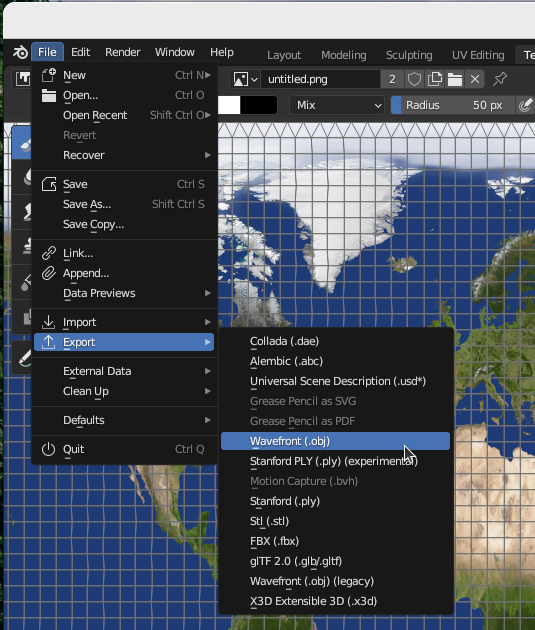Toggle the pin image icon
Screen dimensions: 535x630
[500, 79]
